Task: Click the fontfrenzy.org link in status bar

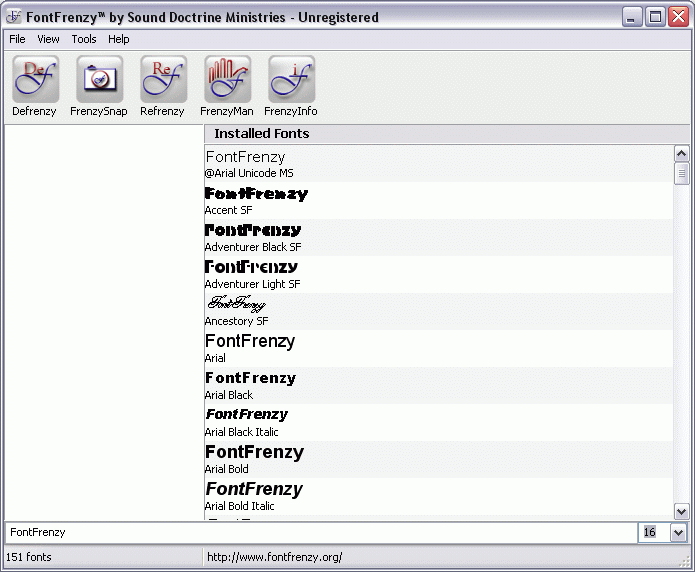Action: (274, 557)
